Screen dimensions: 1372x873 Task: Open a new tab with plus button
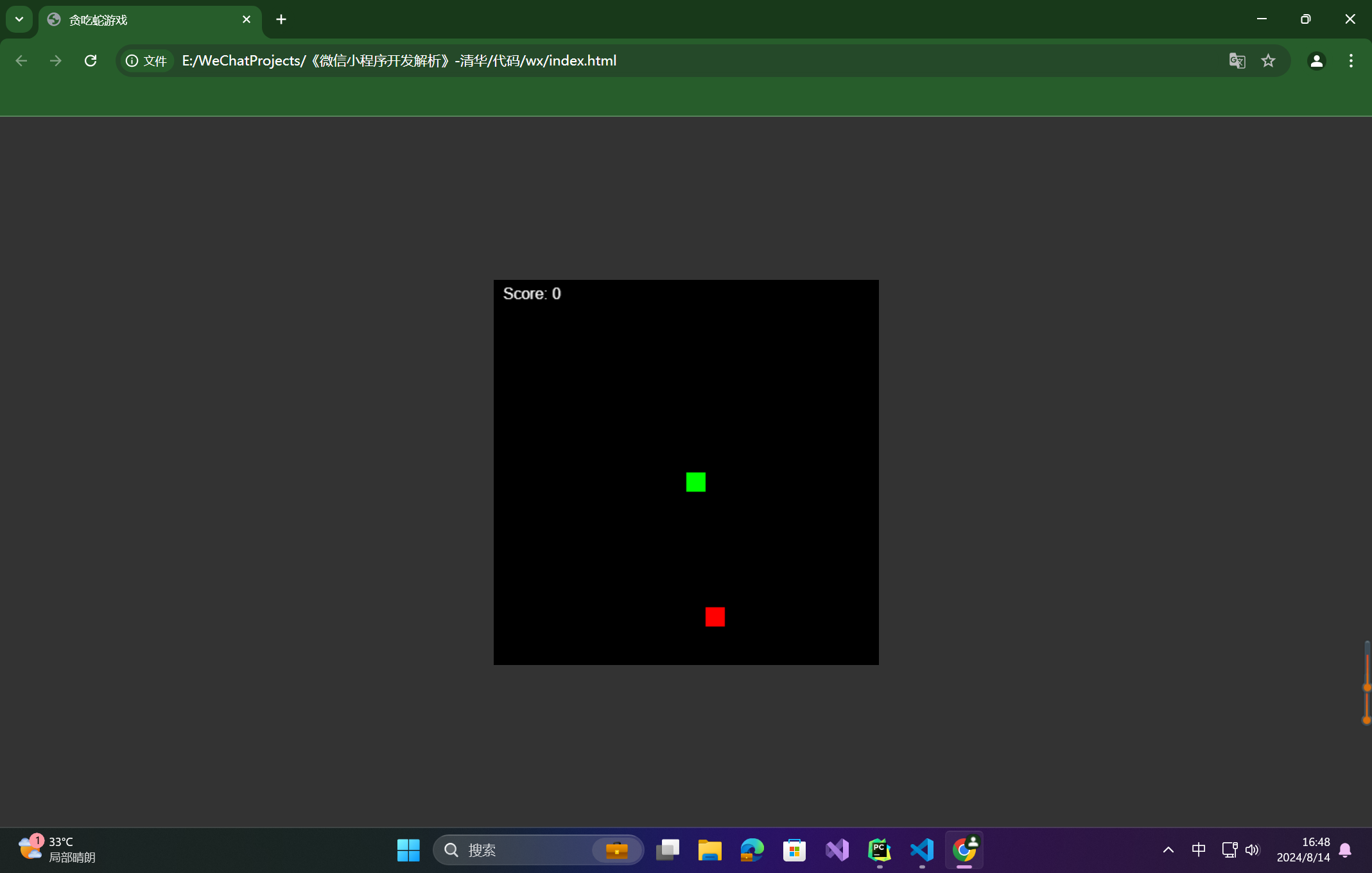tap(281, 19)
